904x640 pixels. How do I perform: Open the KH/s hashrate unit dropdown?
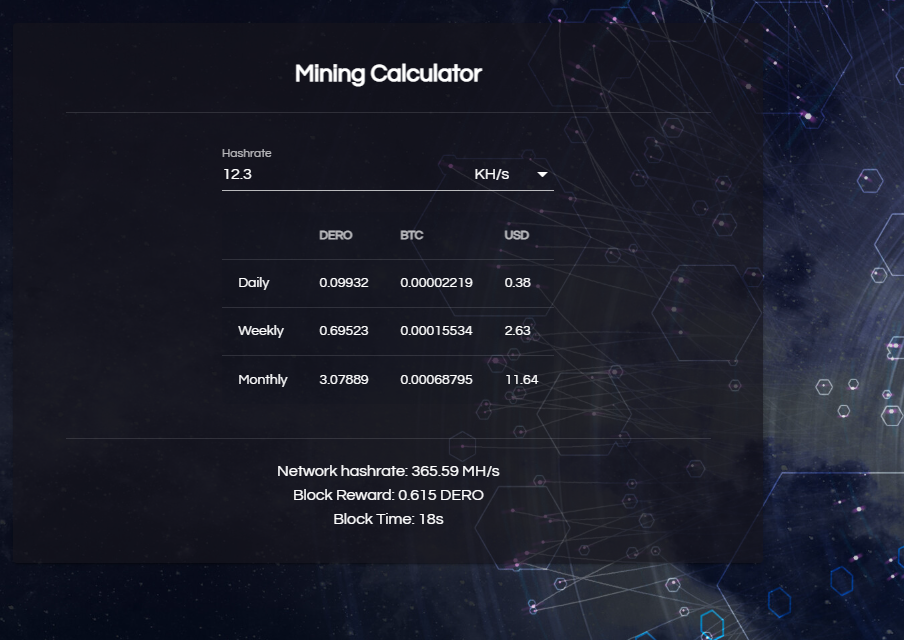(510, 174)
